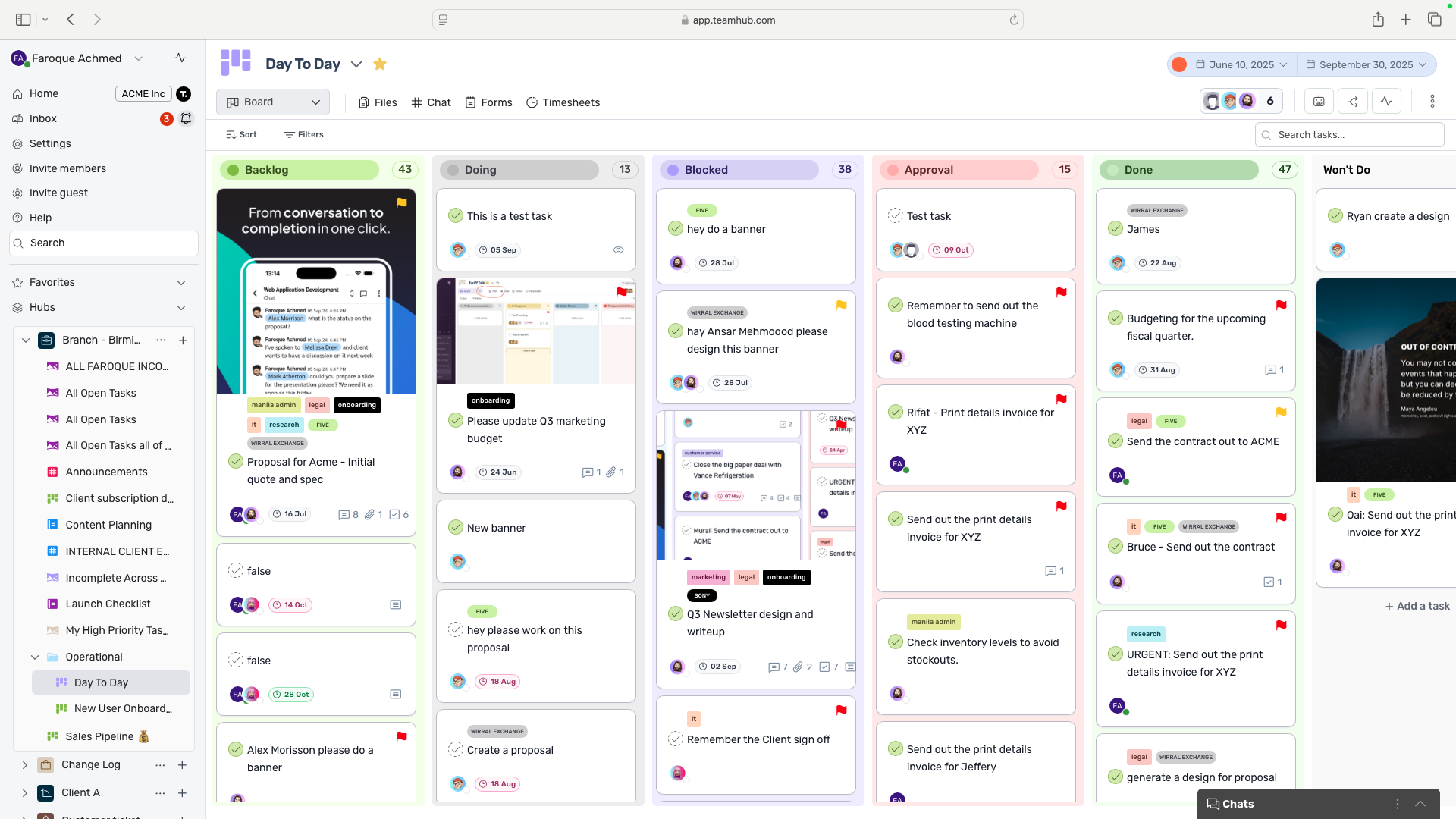The image size is (1456, 819).
Task: Click the Search tasks input field
Action: tap(1350, 134)
